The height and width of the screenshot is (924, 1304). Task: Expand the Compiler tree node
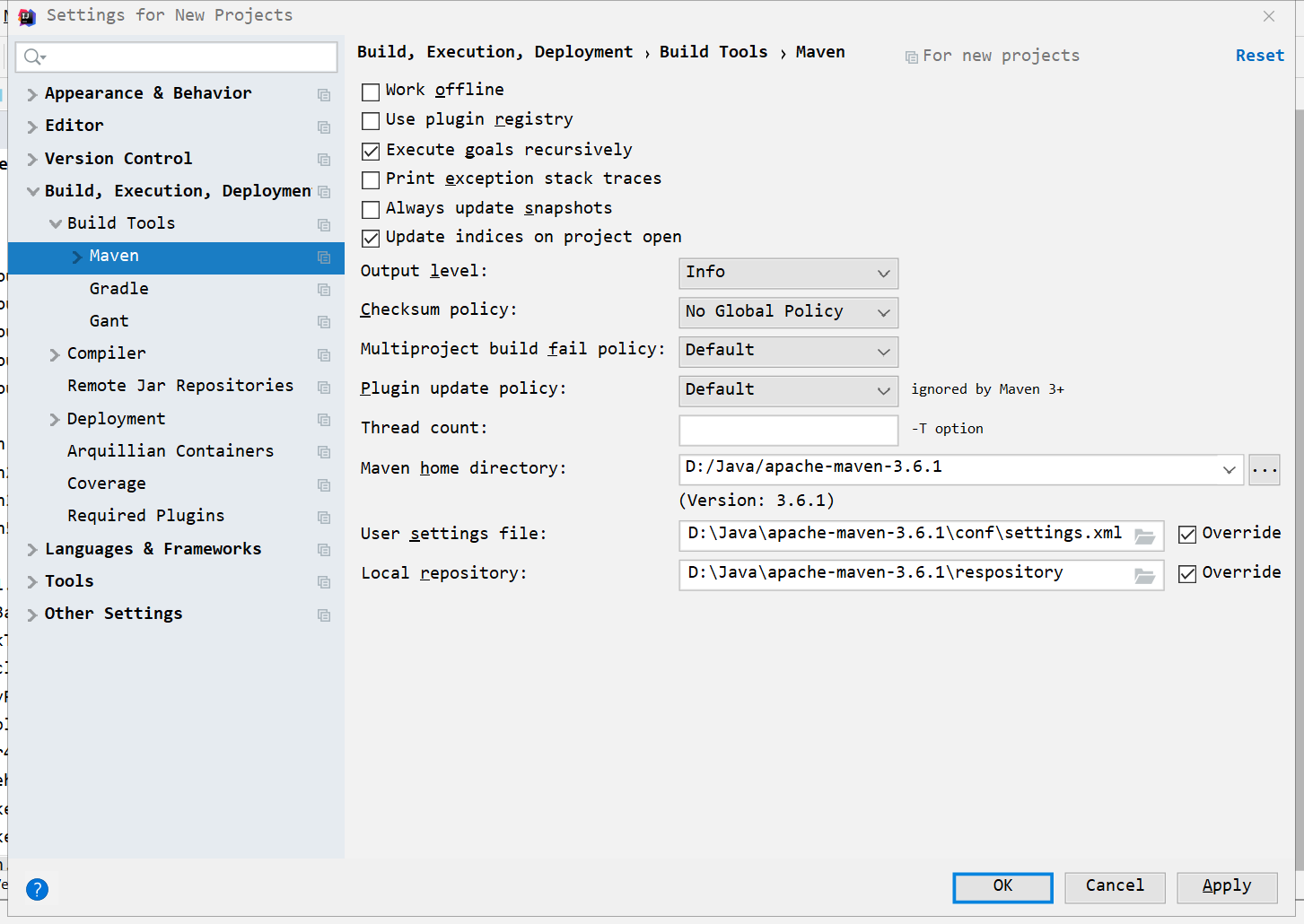(x=55, y=354)
